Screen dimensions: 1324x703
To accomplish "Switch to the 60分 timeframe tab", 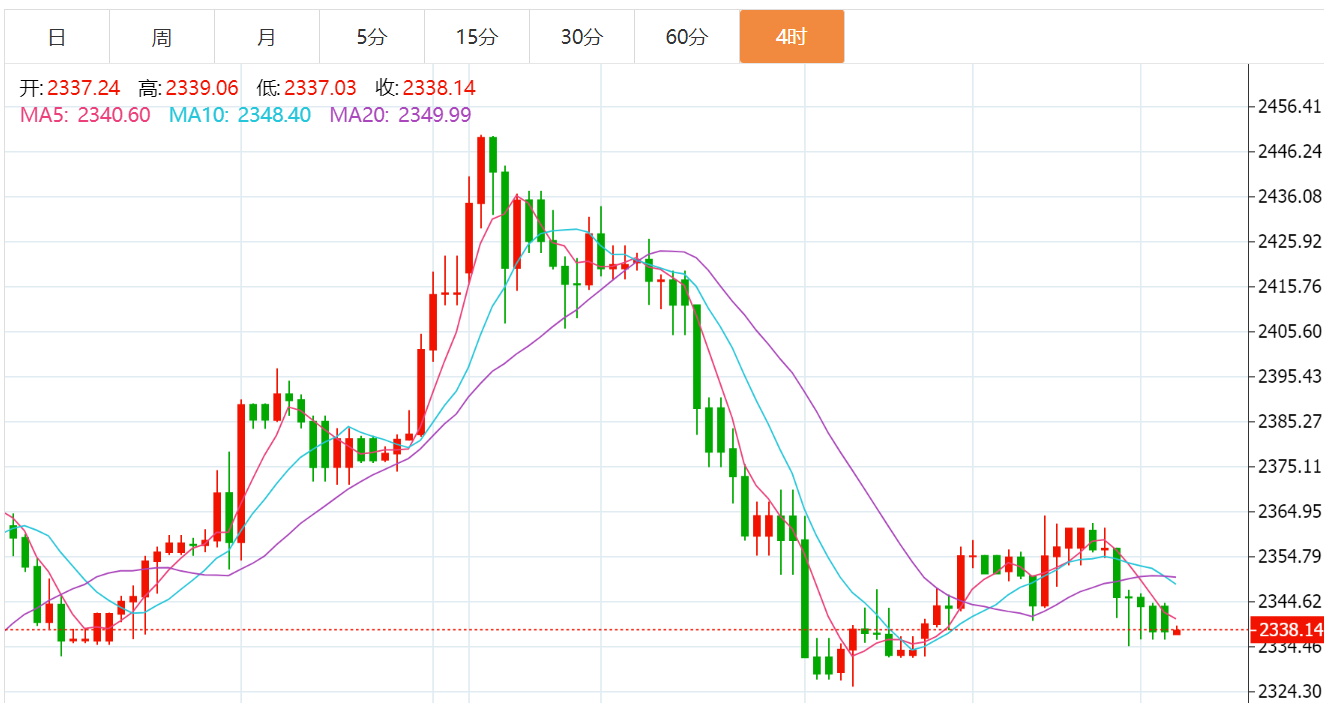I will pos(687,37).
